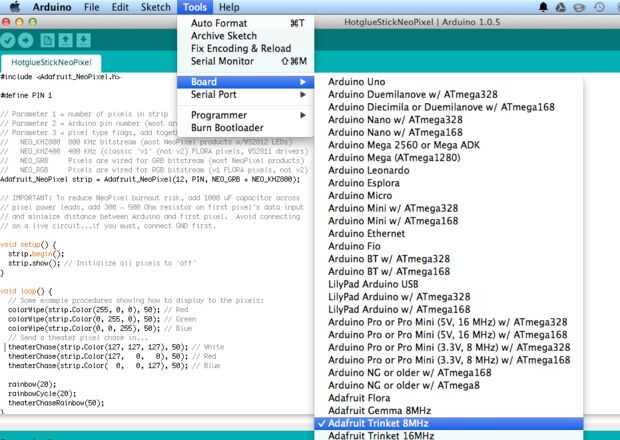This screenshot has height=440, width=620.
Task: Select Arduino Leonardo board
Action: coord(449,170)
